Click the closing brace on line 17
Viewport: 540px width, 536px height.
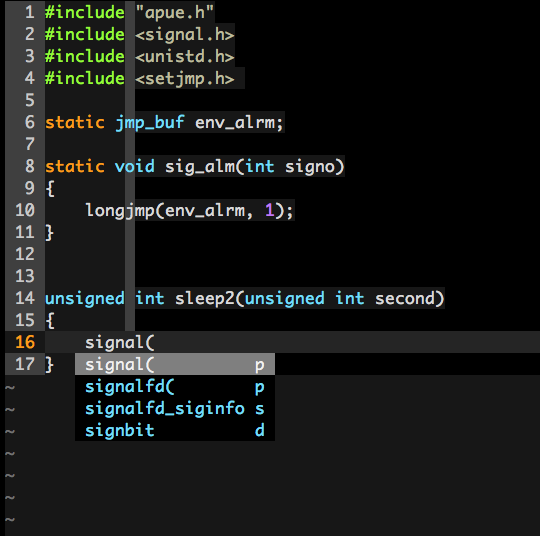point(50,365)
